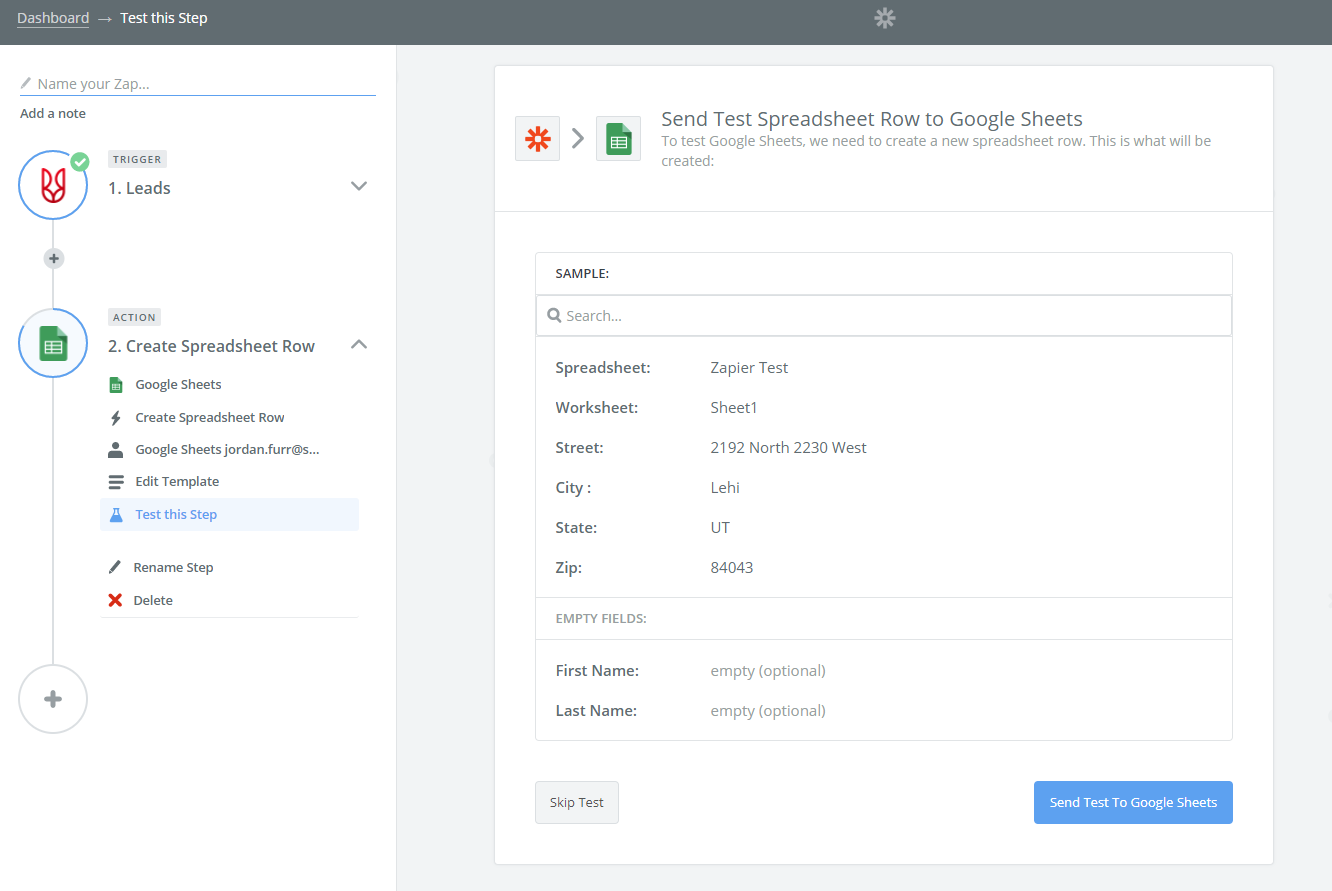Click the 1. Leads step title

(139, 188)
